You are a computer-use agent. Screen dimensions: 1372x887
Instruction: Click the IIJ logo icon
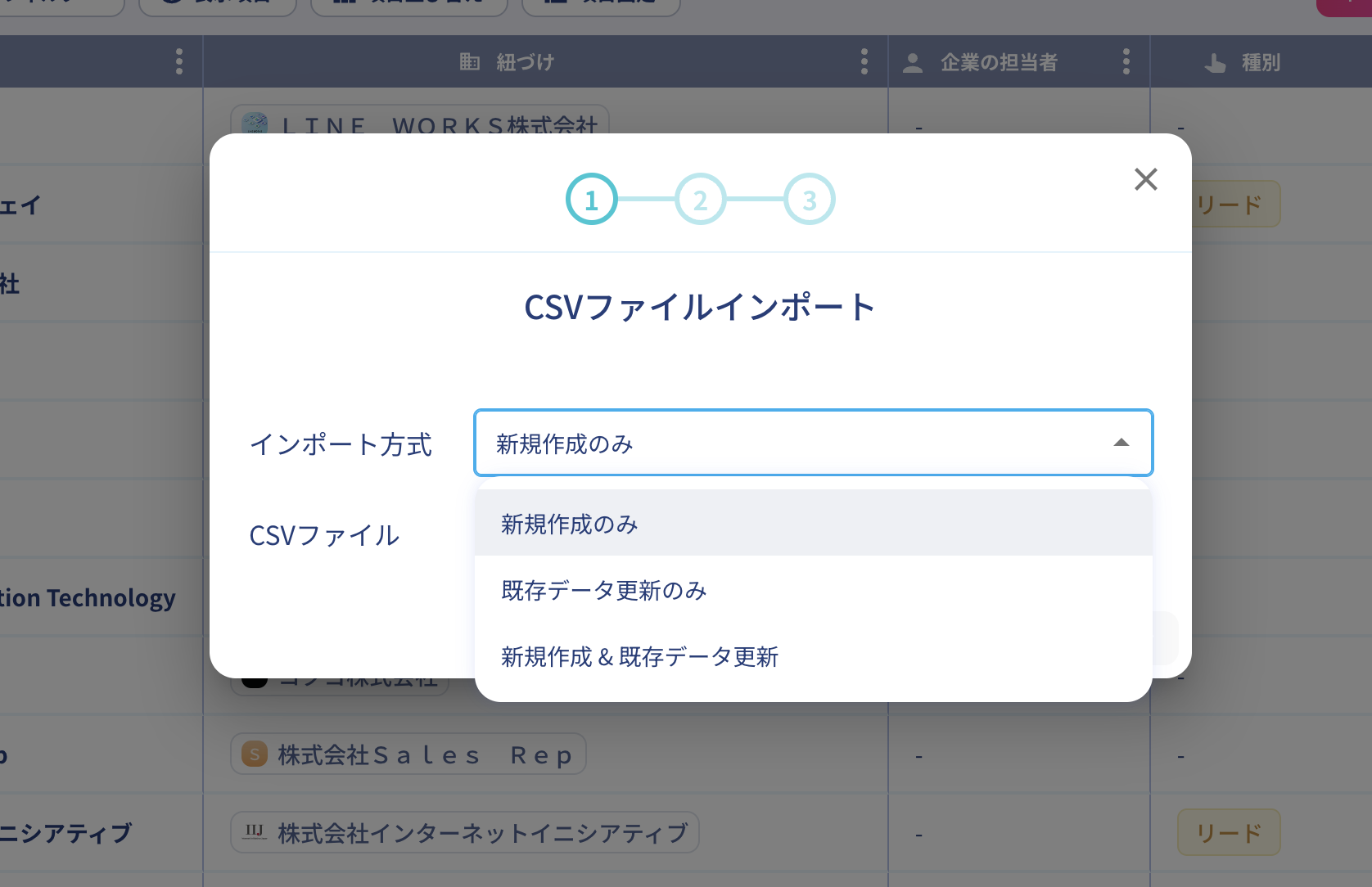[x=255, y=832]
